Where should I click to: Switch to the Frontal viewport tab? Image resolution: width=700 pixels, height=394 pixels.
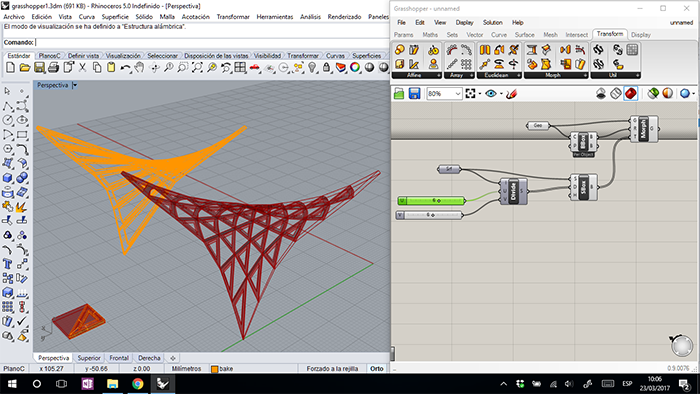(119, 358)
